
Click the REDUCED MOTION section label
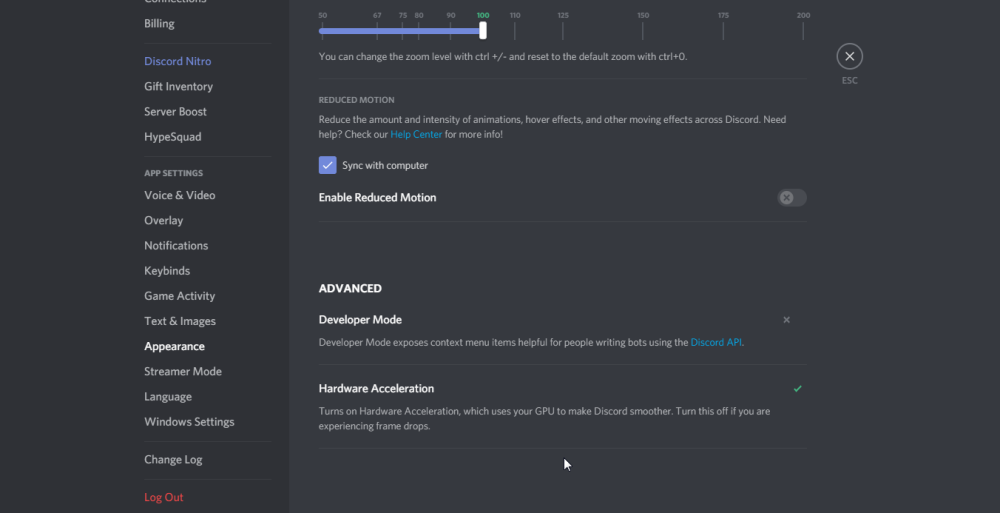point(357,100)
